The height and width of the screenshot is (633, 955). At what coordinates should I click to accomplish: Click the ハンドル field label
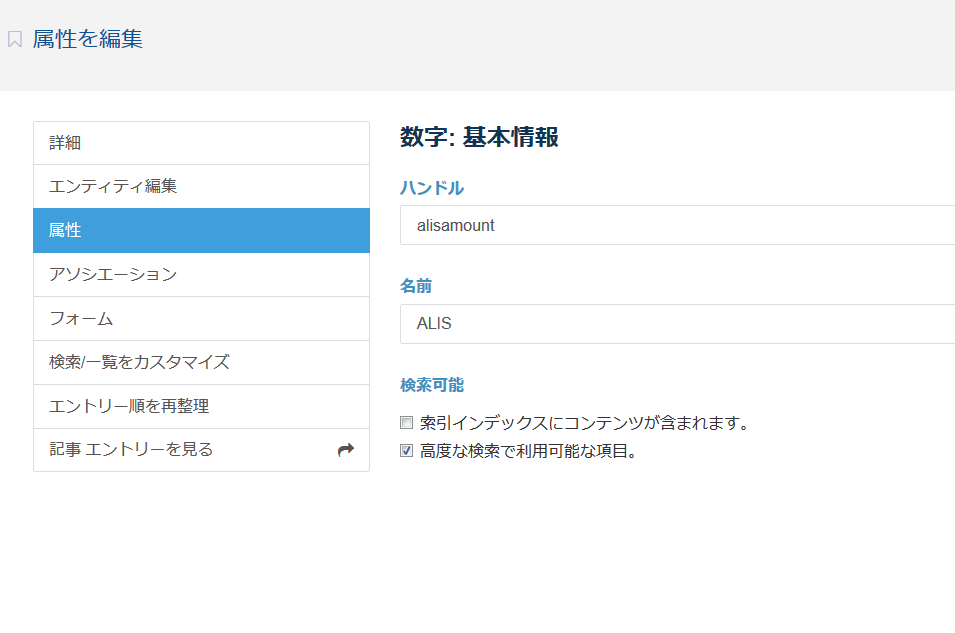tap(432, 188)
